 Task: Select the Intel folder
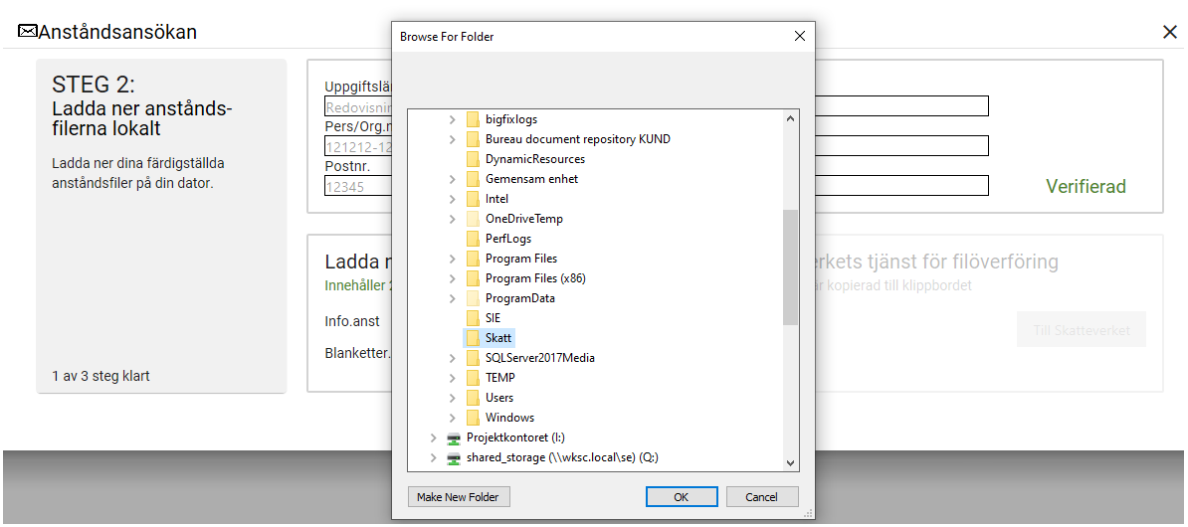click(x=497, y=199)
